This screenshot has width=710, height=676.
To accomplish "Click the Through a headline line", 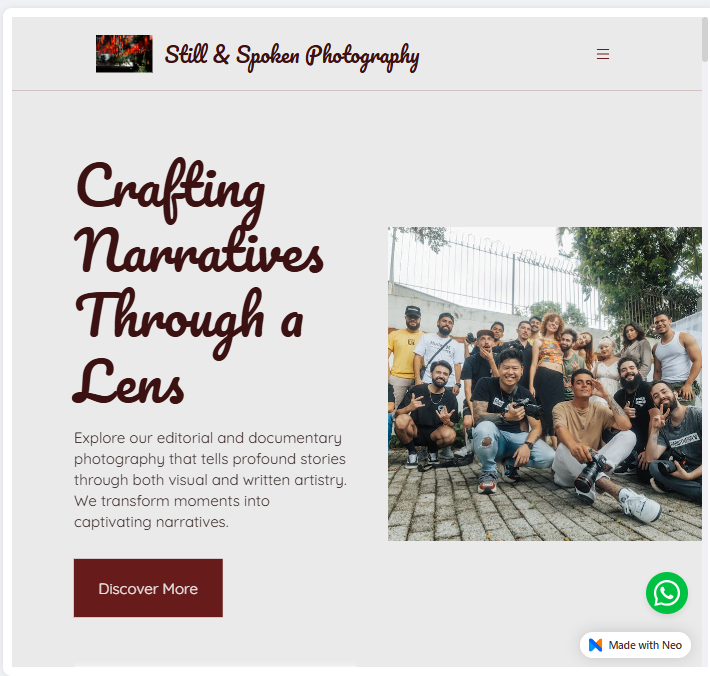I will 189,321.
